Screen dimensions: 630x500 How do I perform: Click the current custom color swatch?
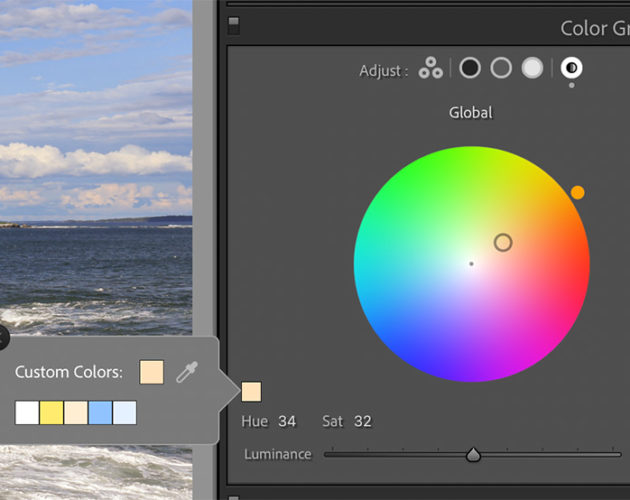point(151,372)
